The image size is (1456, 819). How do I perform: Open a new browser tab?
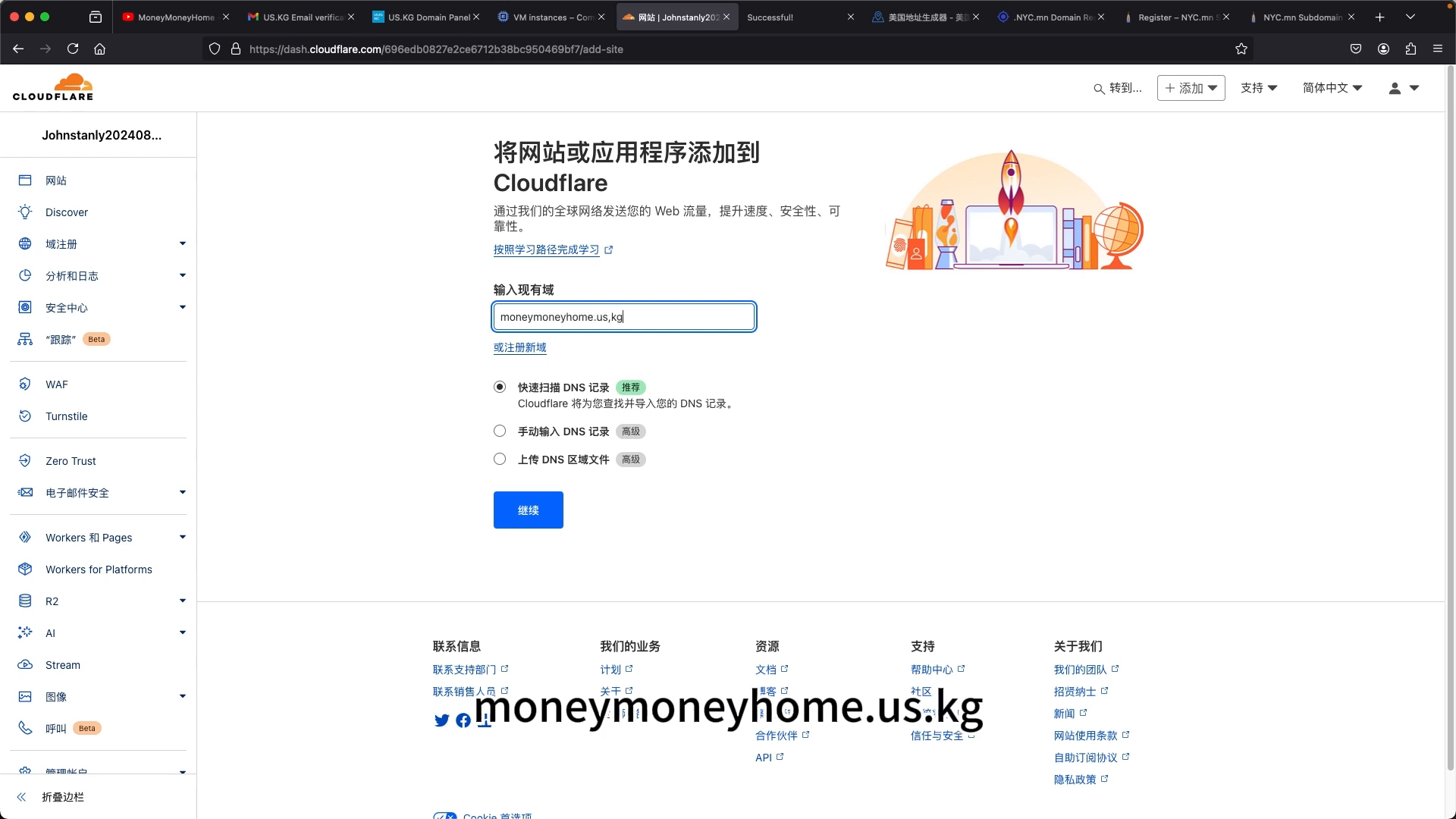[1380, 17]
